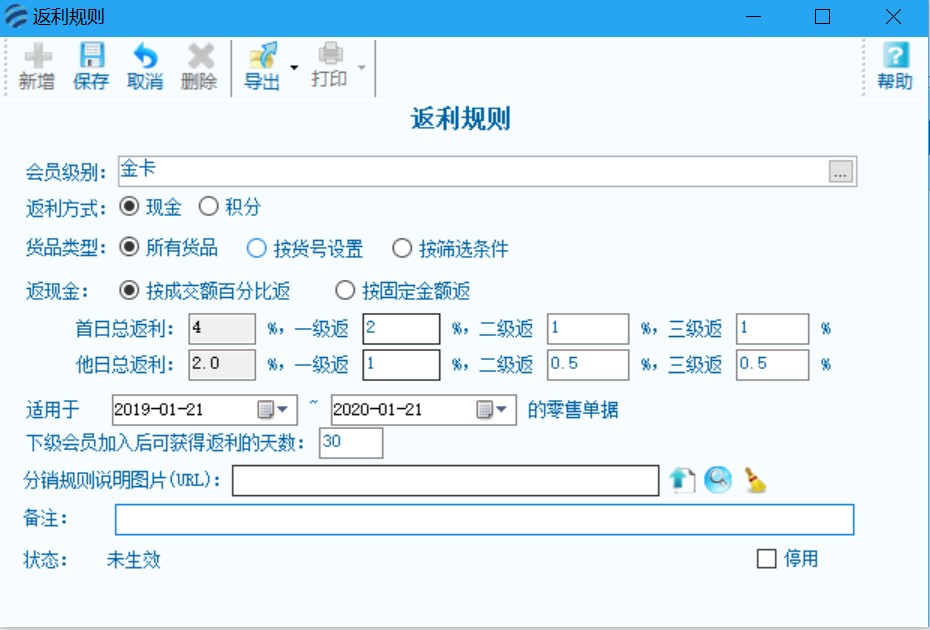This screenshot has height=630, width=930.
Task: Click start date text 2019-01-21
Action: point(158,409)
